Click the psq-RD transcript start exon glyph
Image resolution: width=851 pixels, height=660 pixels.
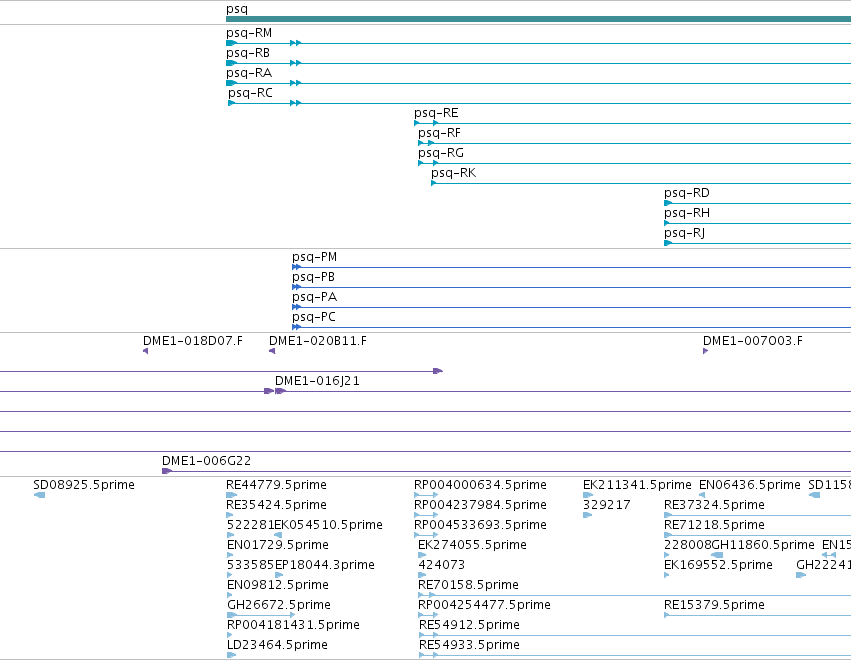(668, 203)
